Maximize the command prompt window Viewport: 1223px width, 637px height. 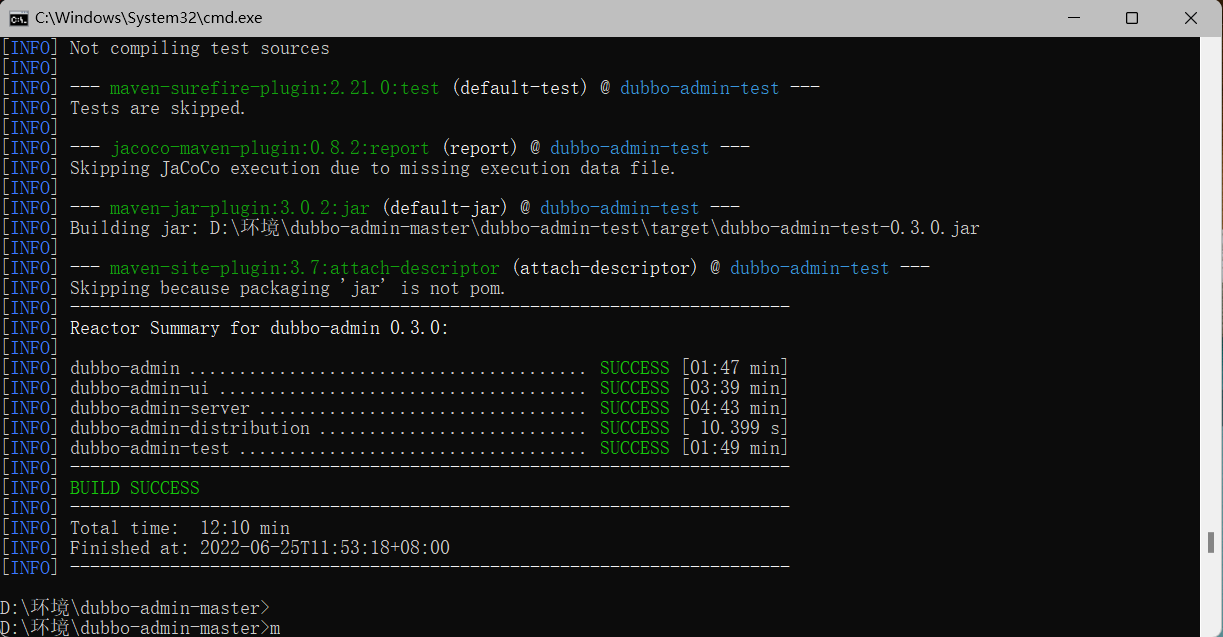pyautogui.click(x=1131, y=18)
